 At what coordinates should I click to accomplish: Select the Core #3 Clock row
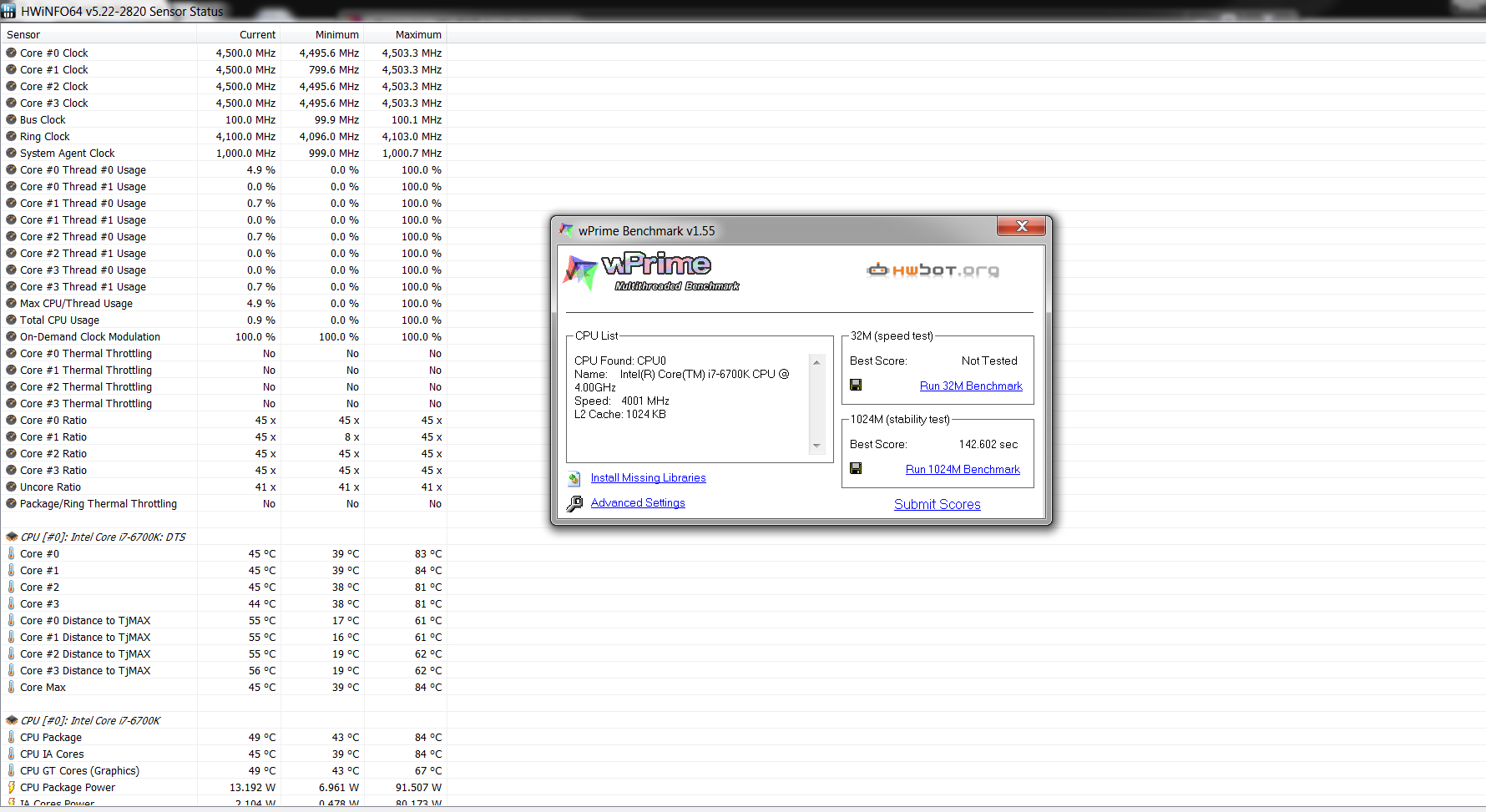[224, 103]
